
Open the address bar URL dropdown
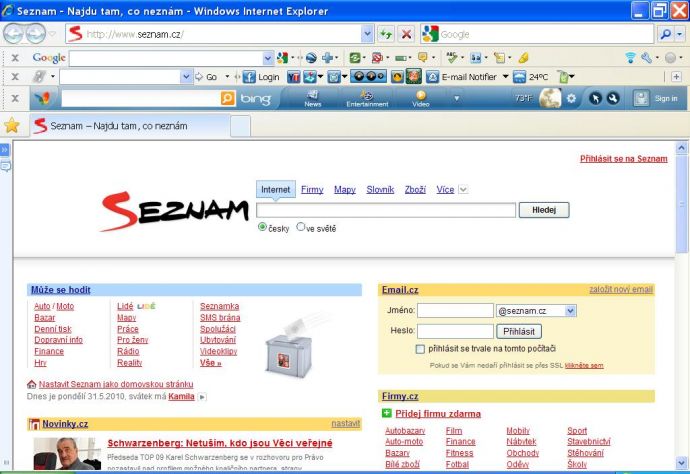coord(367,34)
